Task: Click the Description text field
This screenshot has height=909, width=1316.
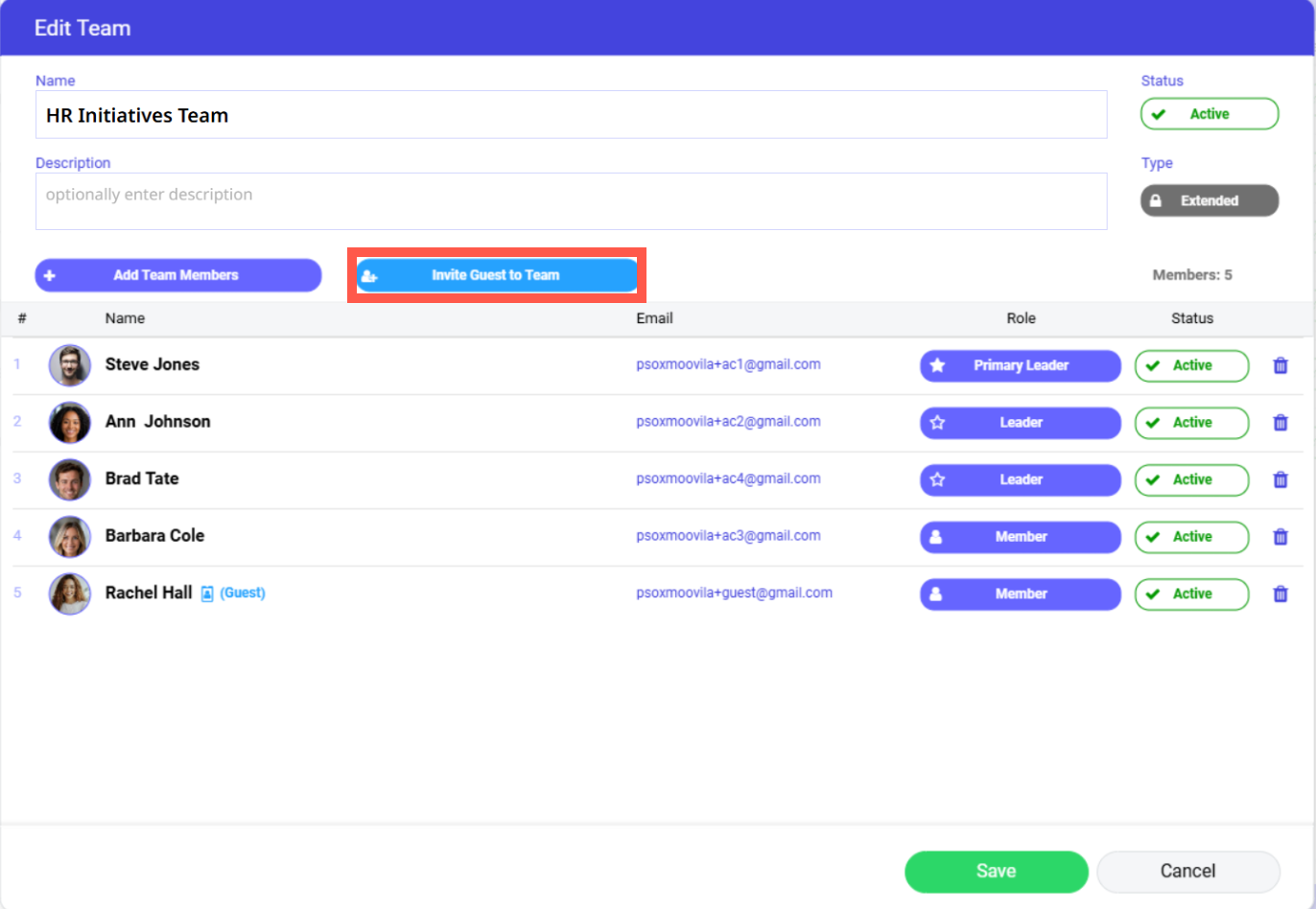Action: pyautogui.click(x=572, y=201)
